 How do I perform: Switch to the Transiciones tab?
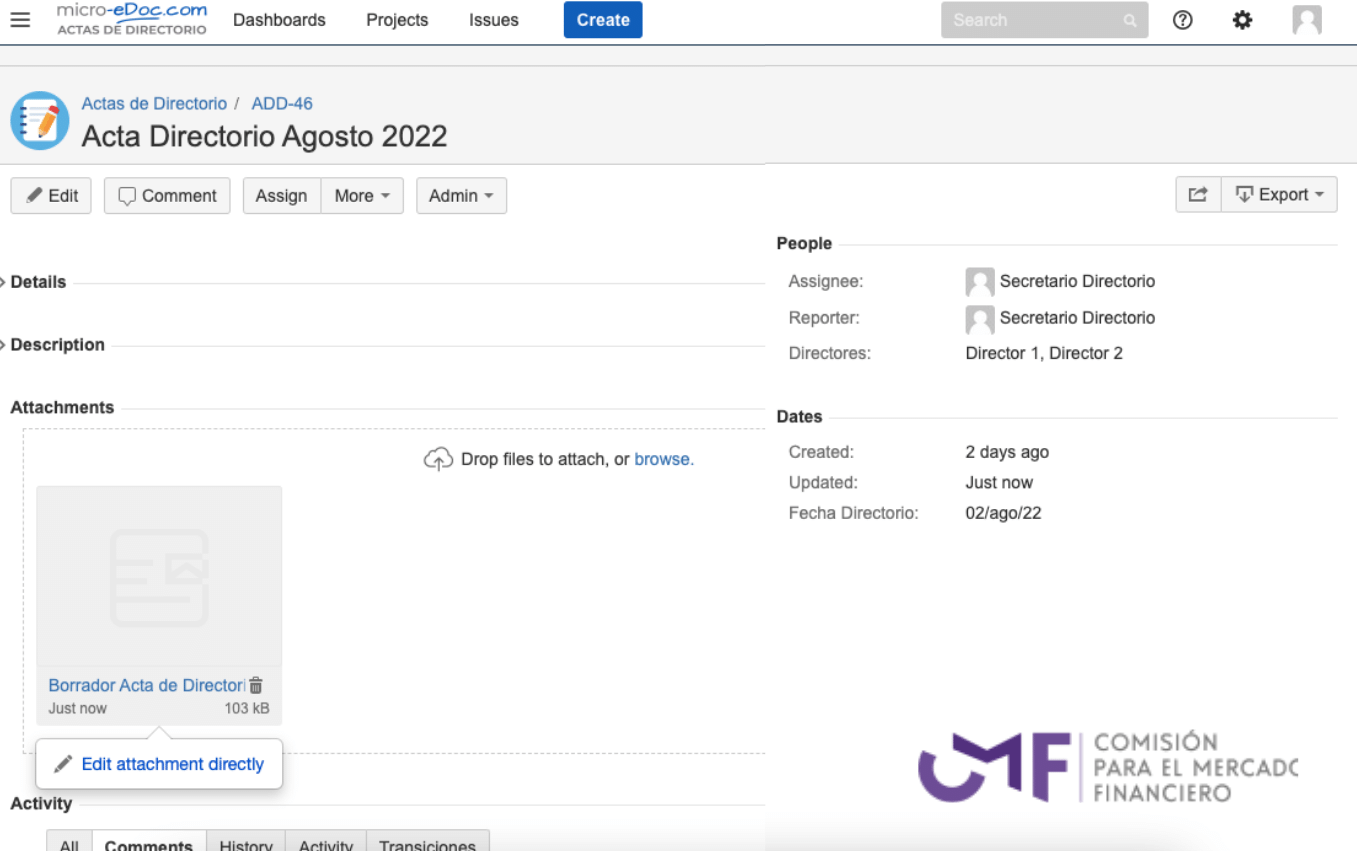(428, 845)
